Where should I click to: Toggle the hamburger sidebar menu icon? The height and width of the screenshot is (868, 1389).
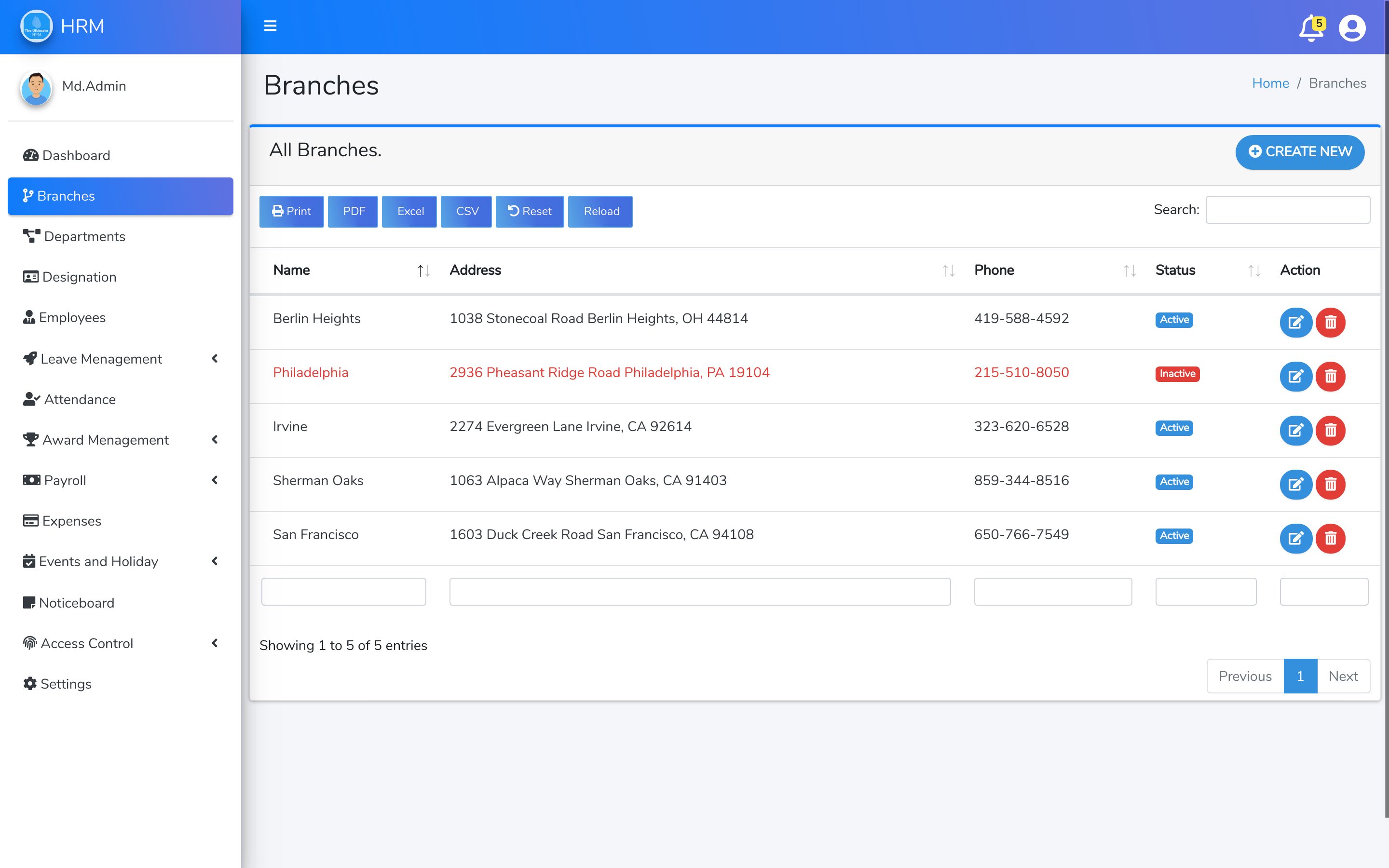click(x=270, y=26)
